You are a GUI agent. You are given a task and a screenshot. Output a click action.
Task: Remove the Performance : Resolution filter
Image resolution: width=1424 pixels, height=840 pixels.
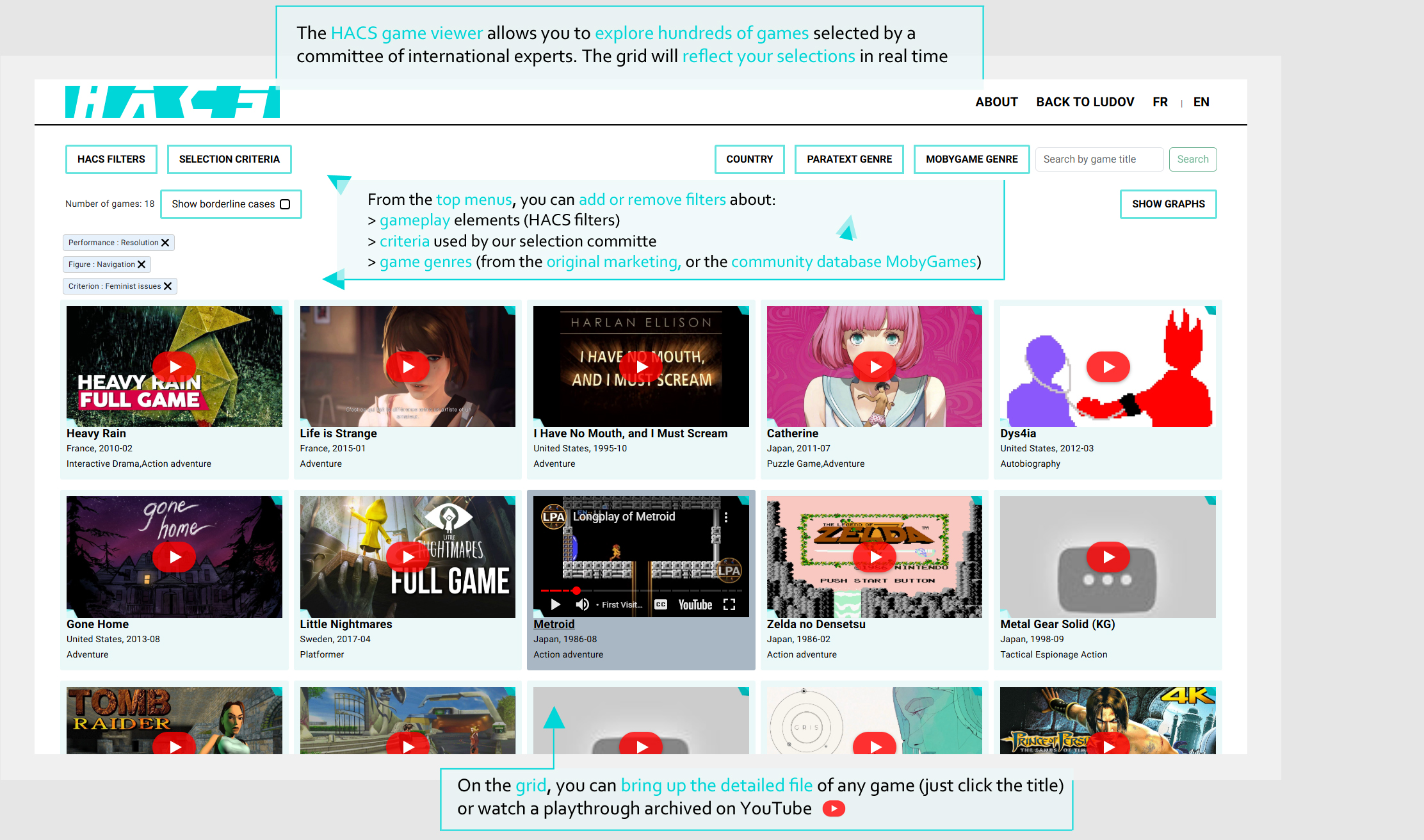[165, 243]
